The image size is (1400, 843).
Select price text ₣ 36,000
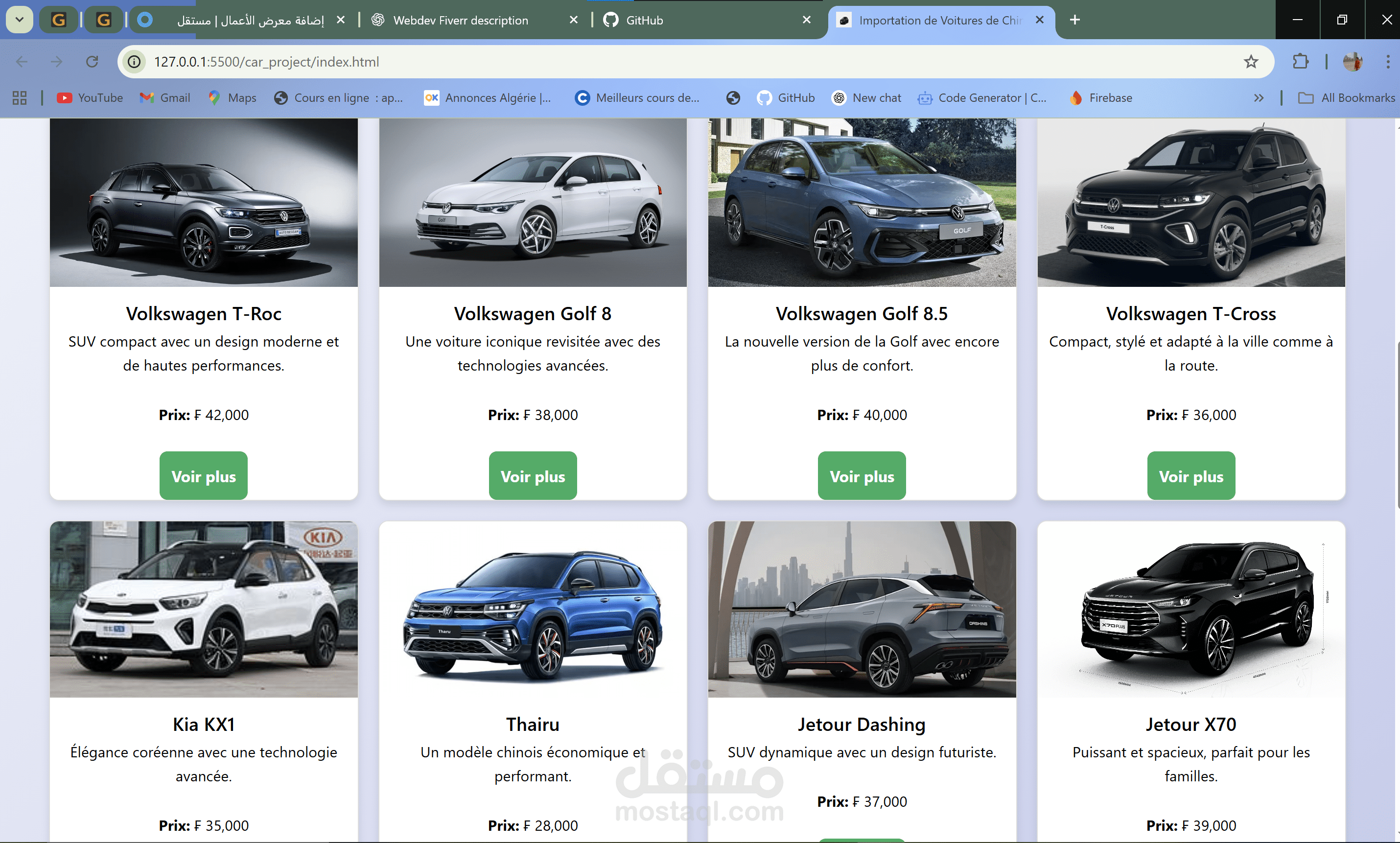[x=1209, y=415]
